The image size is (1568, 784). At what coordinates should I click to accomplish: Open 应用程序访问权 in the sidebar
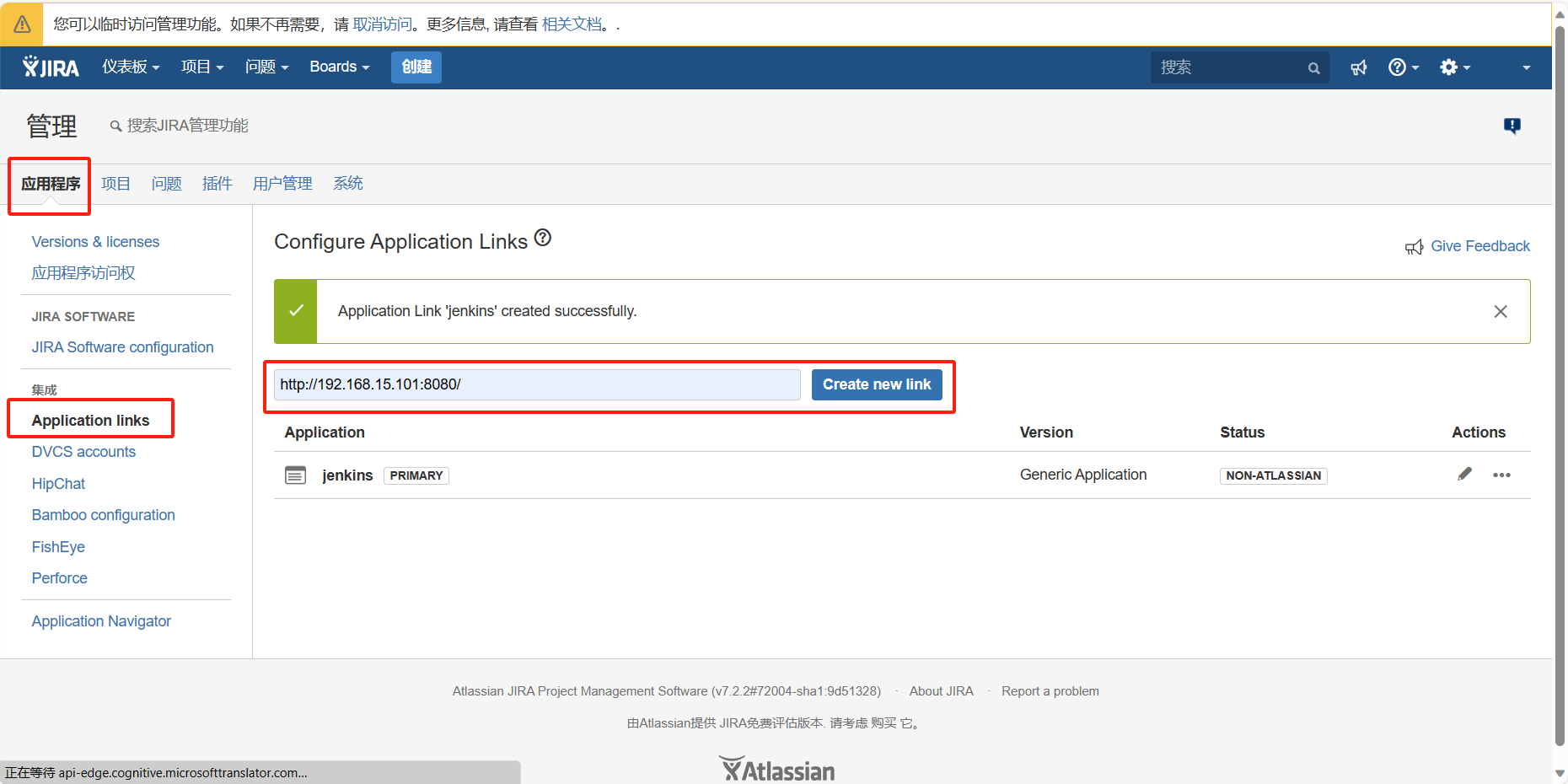[83, 273]
